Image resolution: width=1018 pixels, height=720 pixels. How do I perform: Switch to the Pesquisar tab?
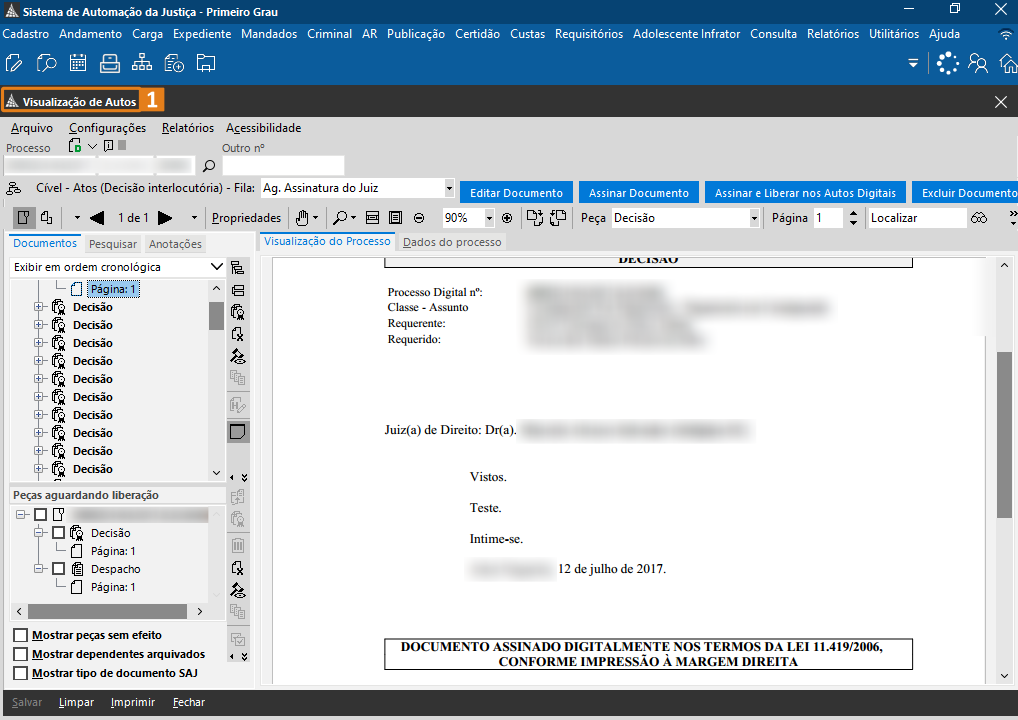click(113, 244)
